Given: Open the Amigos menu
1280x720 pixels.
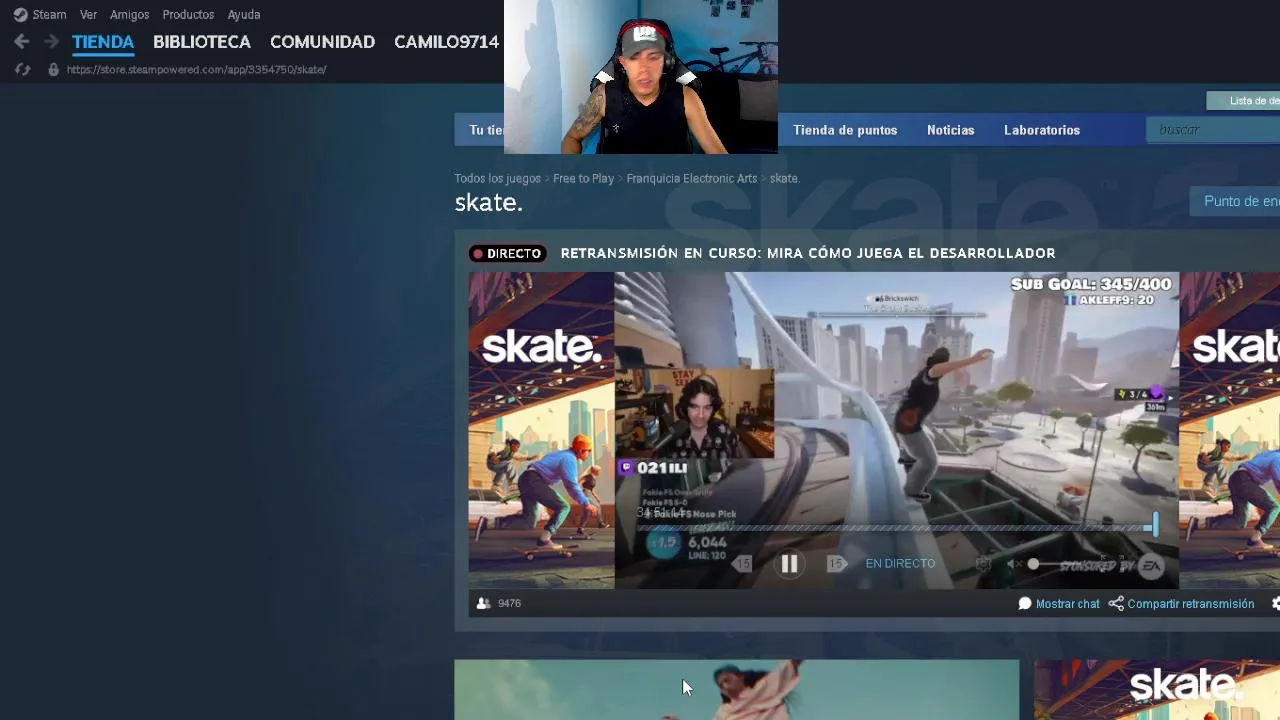Looking at the screenshot, I should click(x=129, y=15).
